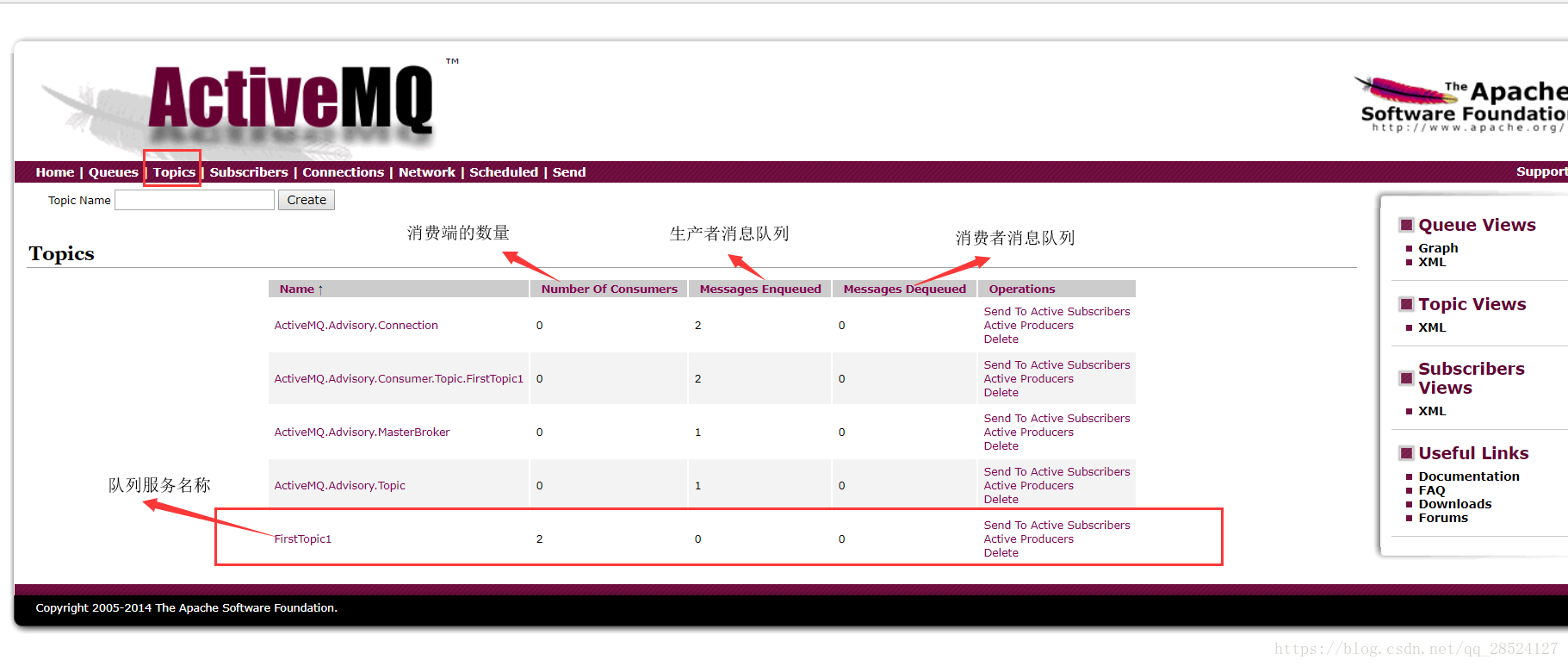This screenshot has height=666, width=1568.
Task: Open the FirstTopic1 topic
Action: click(x=303, y=539)
